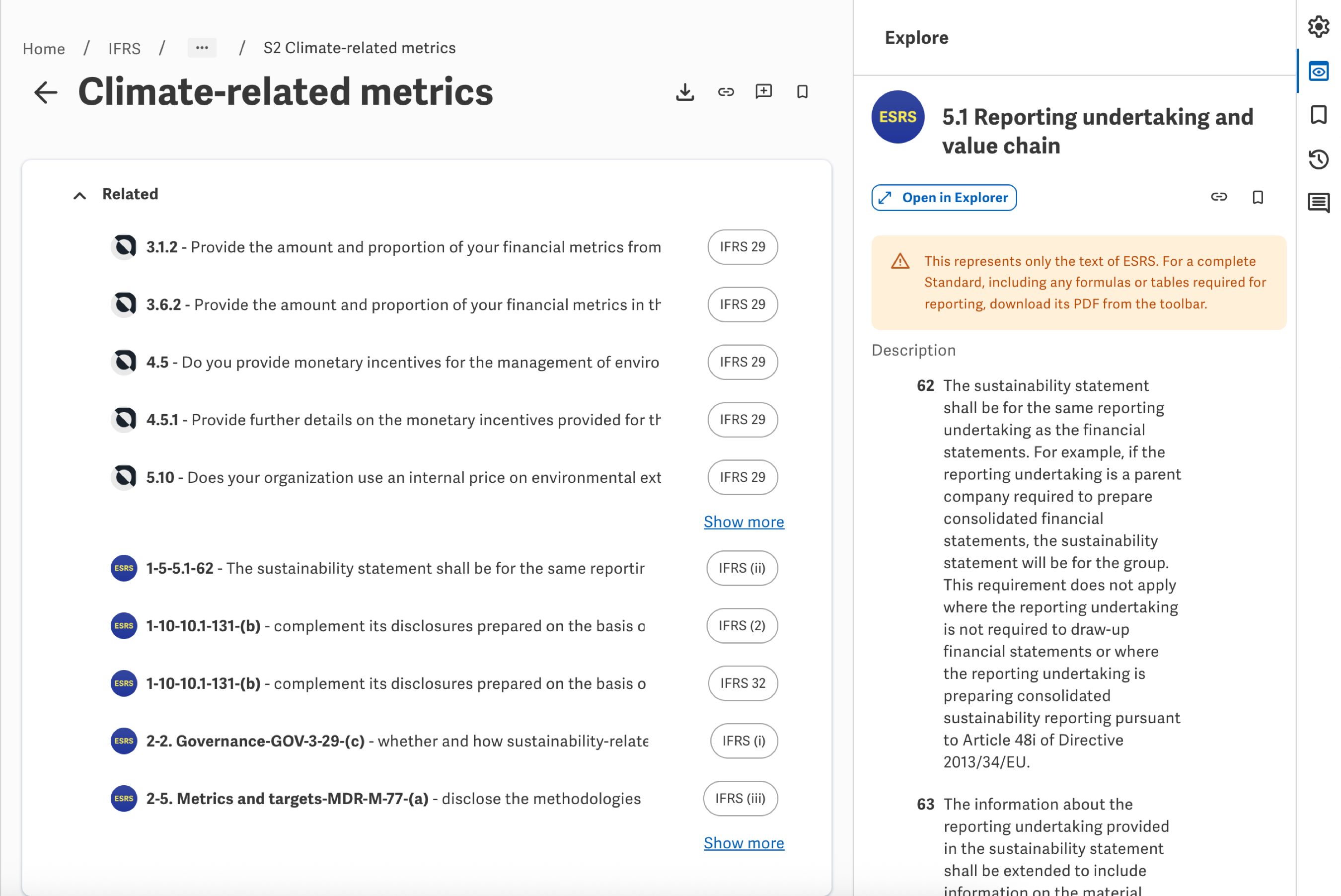
Task: Click the IFRS (ii) tag
Action: [x=742, y=568]
